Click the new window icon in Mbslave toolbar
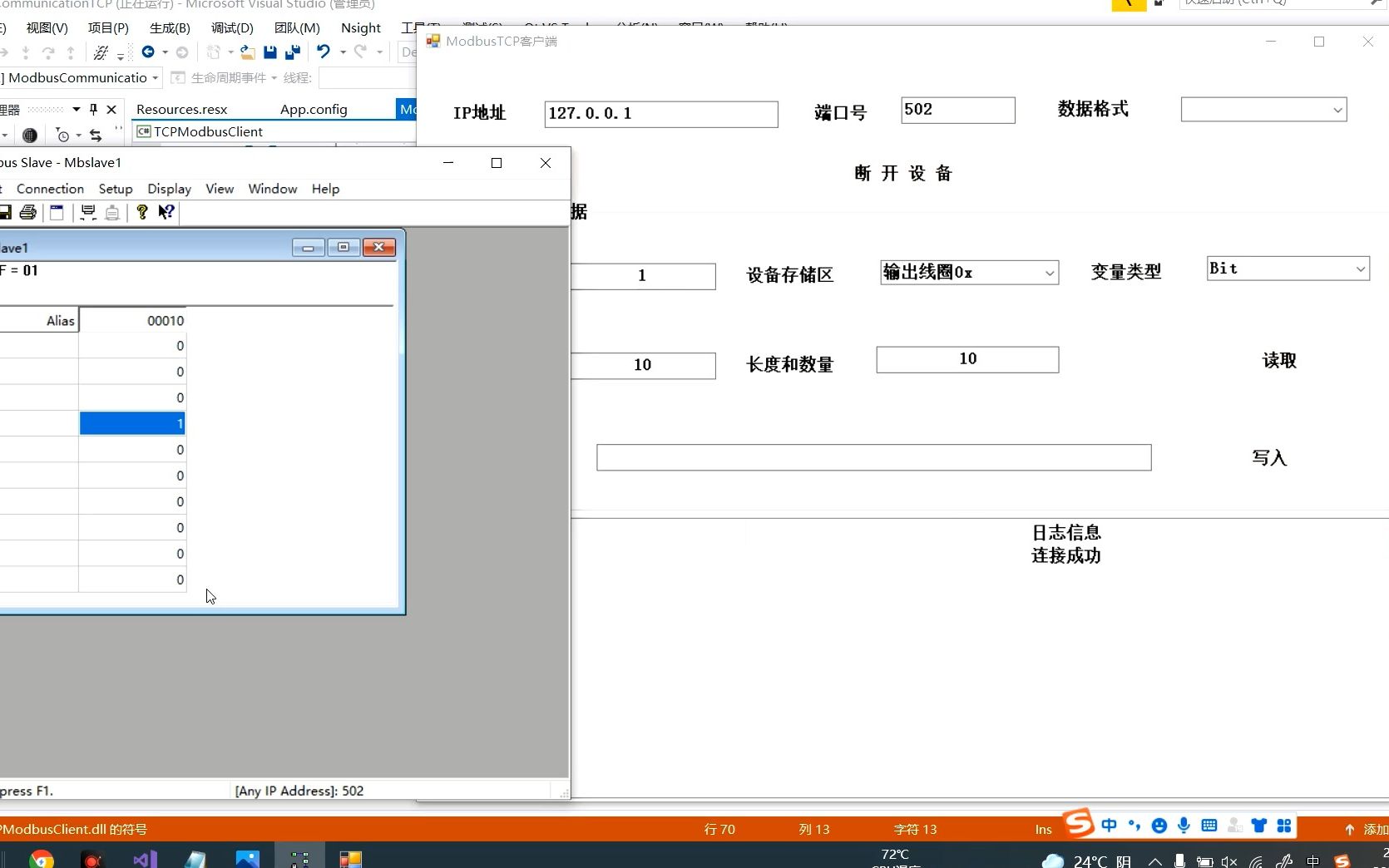1389x868 pixels. click(57, 213)
